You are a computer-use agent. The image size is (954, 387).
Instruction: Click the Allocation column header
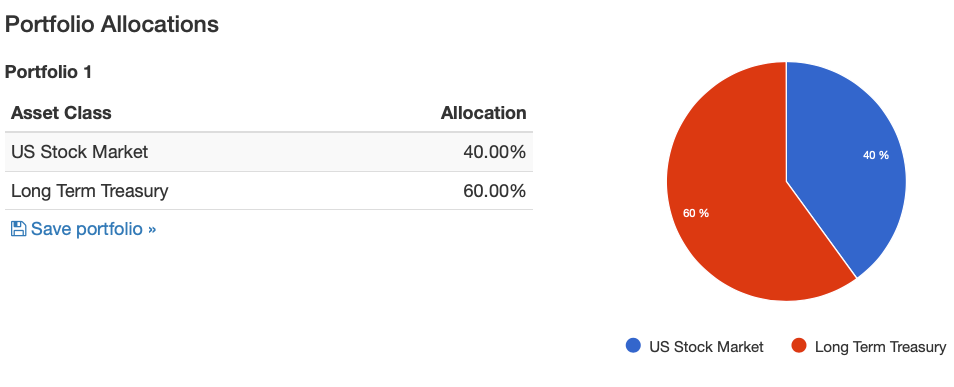pos(484,113)
